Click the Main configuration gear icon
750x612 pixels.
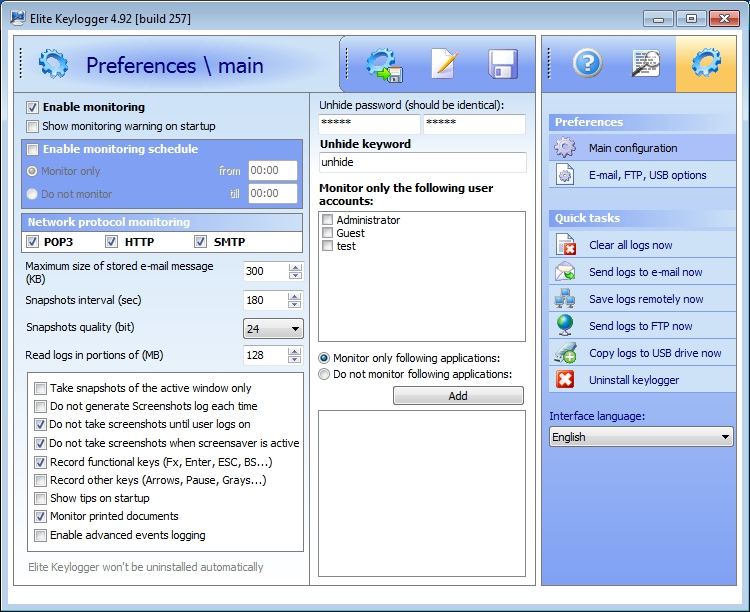(565, 147)
